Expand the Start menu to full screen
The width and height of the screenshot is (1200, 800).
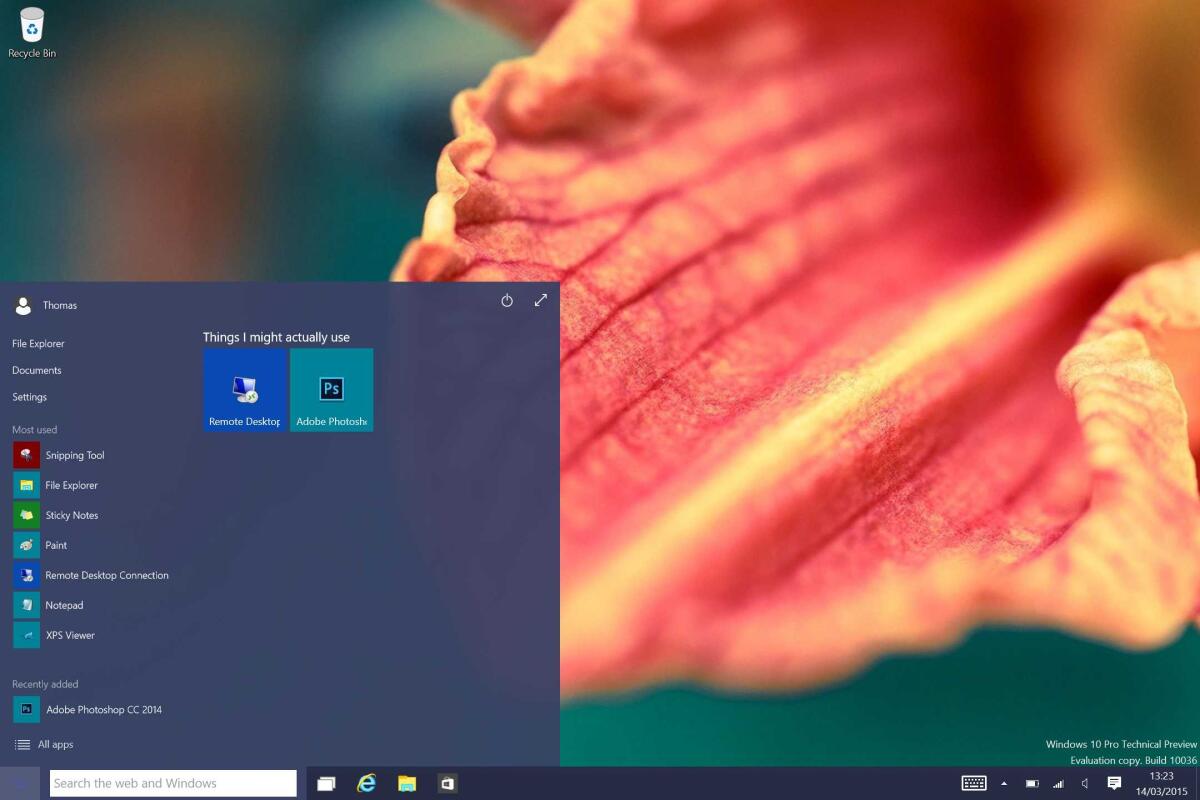(x=540, y=299)
